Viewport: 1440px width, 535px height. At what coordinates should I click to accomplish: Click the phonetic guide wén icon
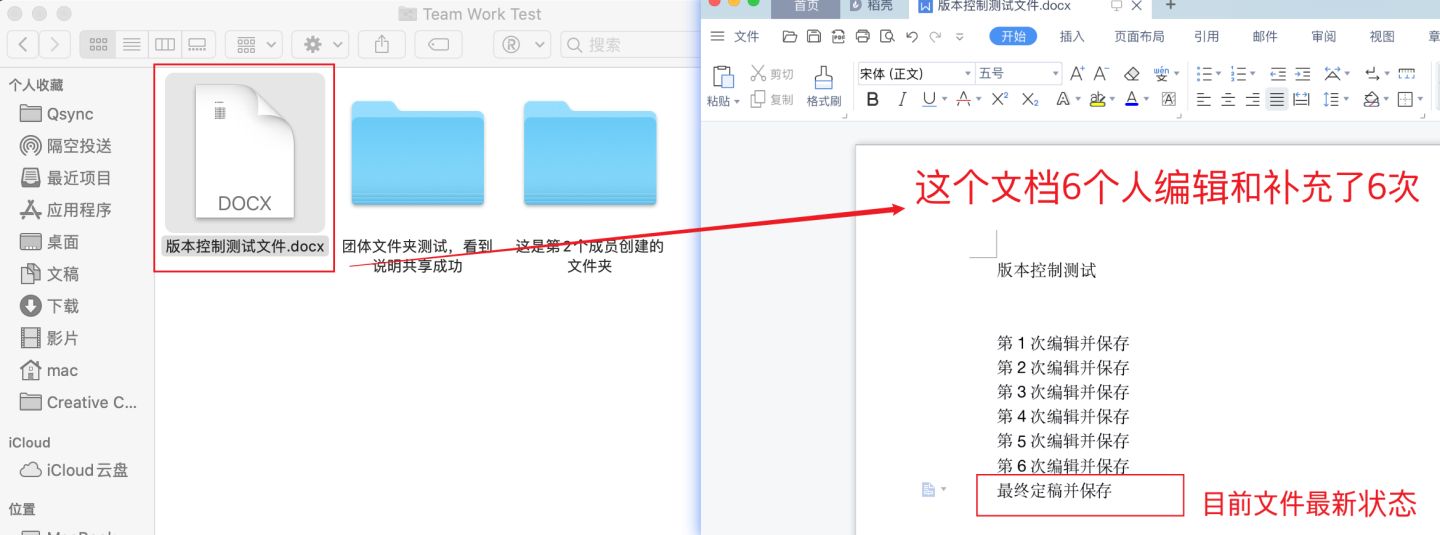tap(1161, 74)
